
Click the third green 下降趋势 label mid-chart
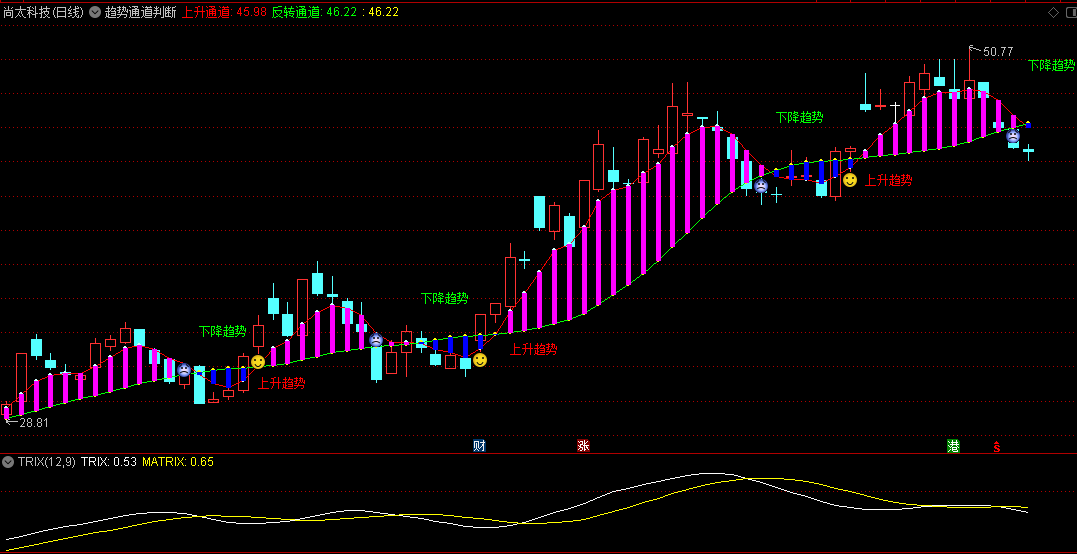800,117
